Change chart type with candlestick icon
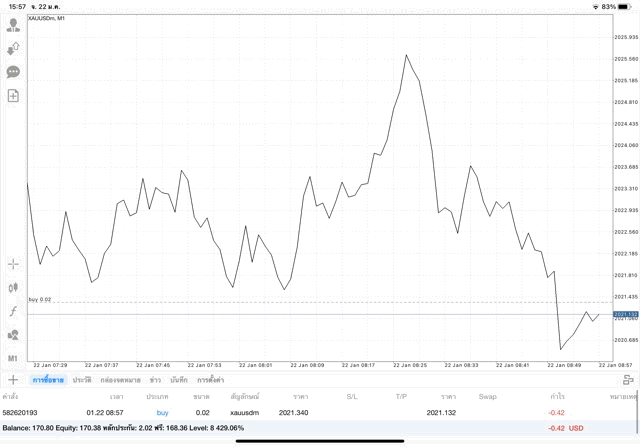 [x=13, y=287]
